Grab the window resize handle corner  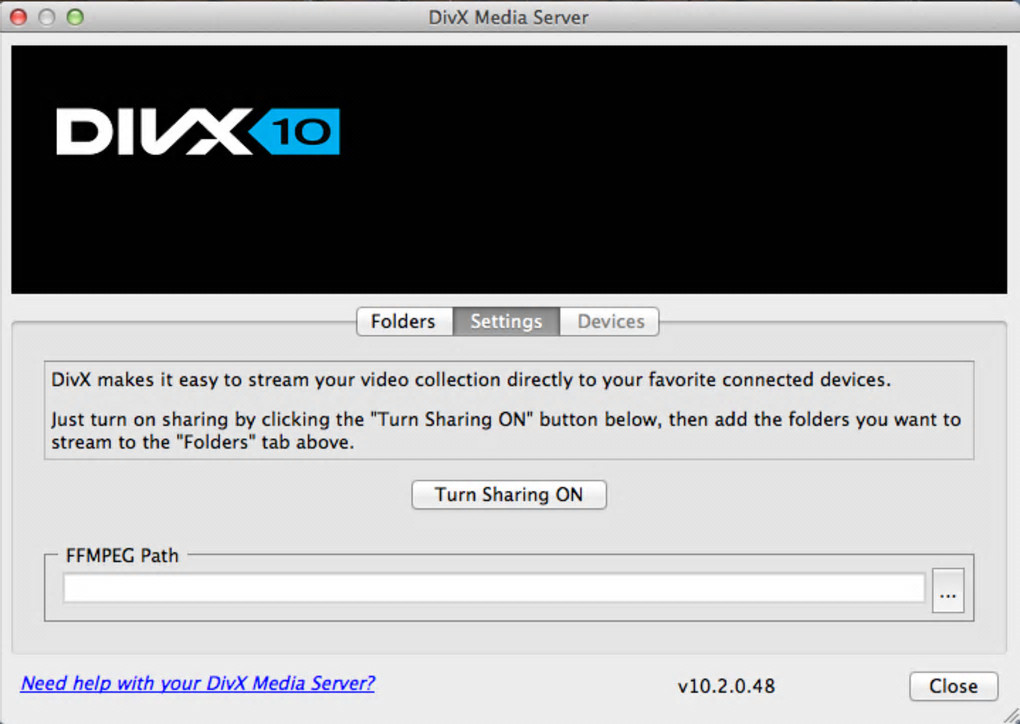(1010, 715)
